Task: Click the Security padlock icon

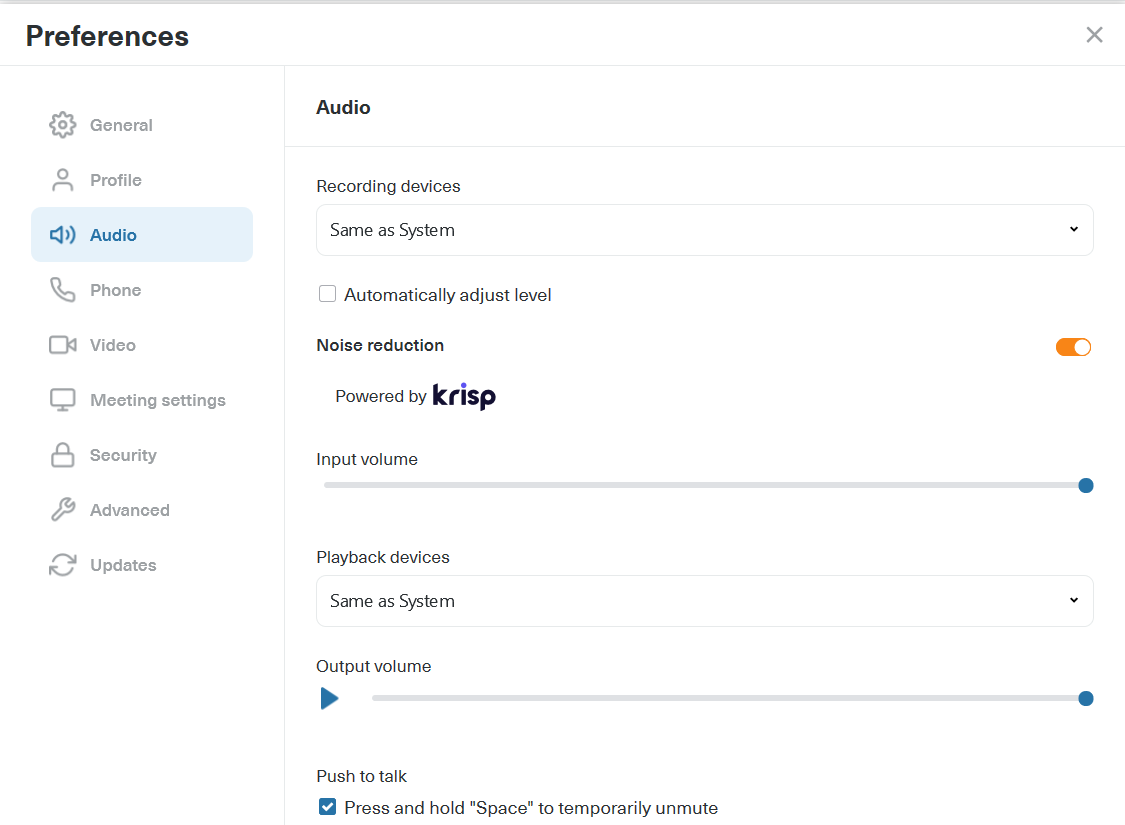Action: tap(62, 454)
